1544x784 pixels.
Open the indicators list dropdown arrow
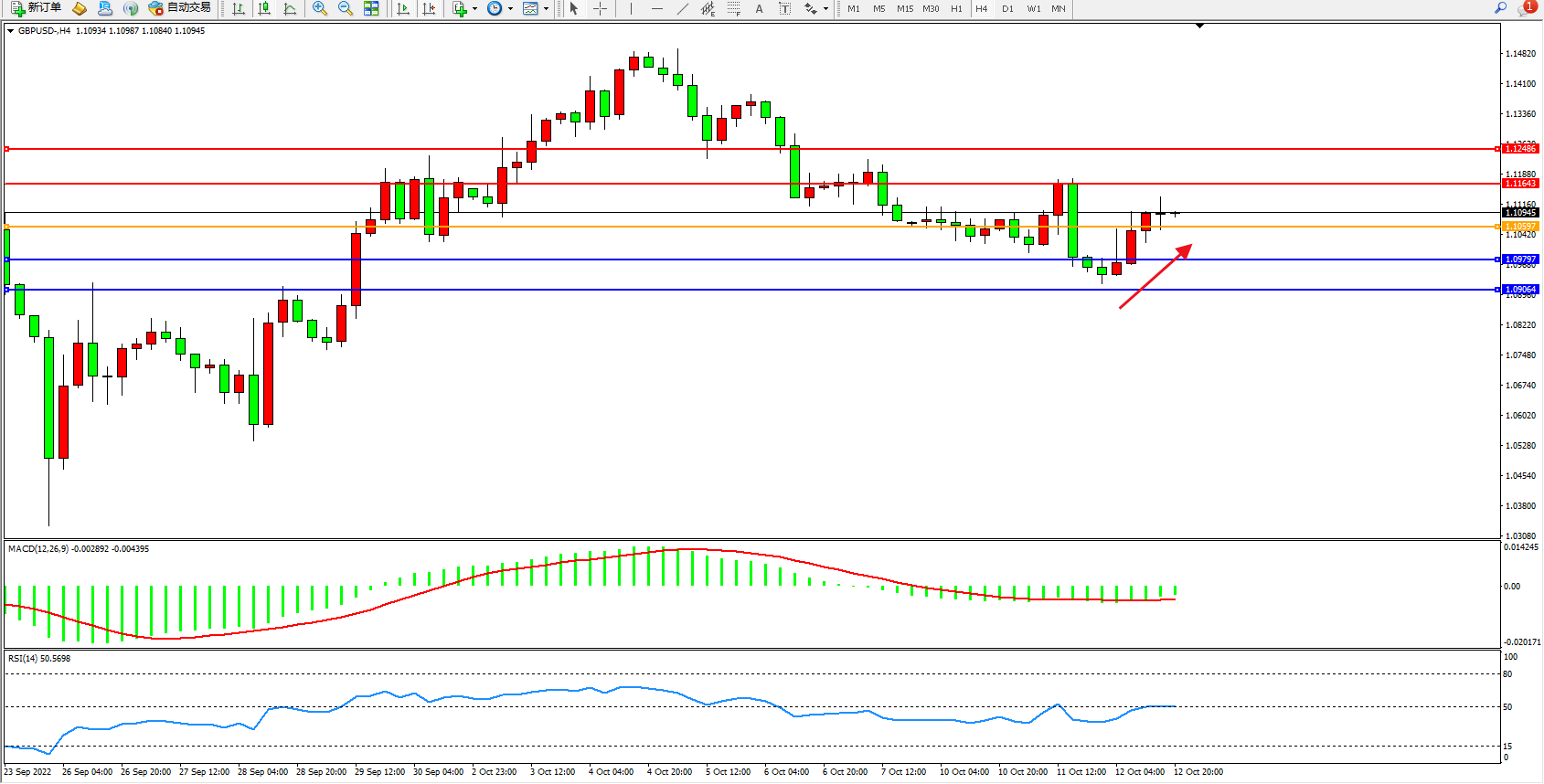(474, 9)
